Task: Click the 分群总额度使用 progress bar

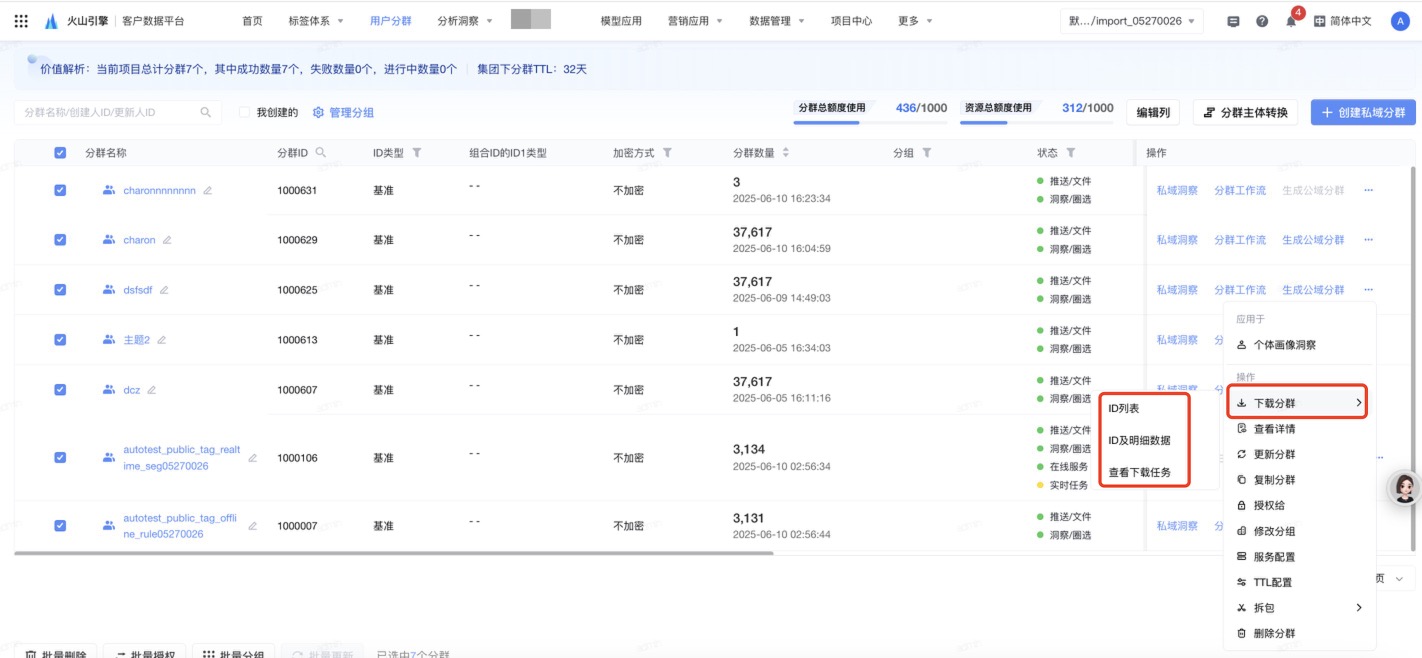Action: [870, 122]
